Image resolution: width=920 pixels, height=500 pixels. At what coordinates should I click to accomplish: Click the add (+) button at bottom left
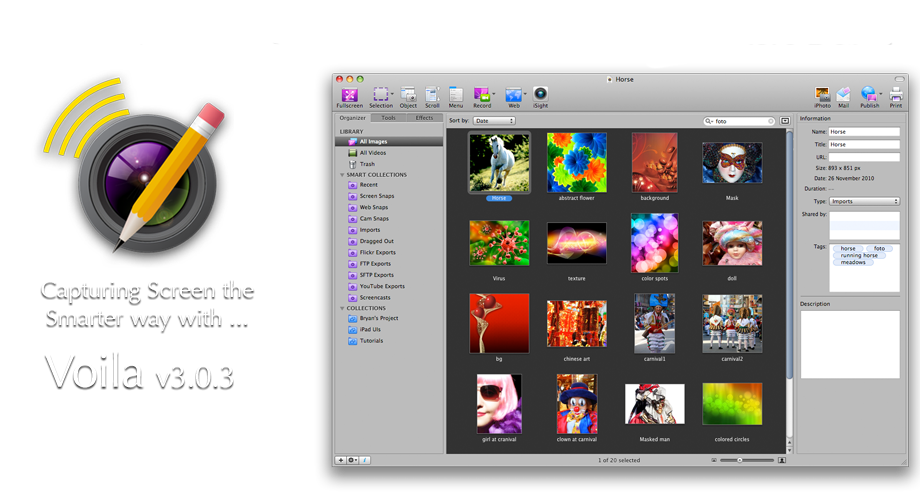click(340, 460)
